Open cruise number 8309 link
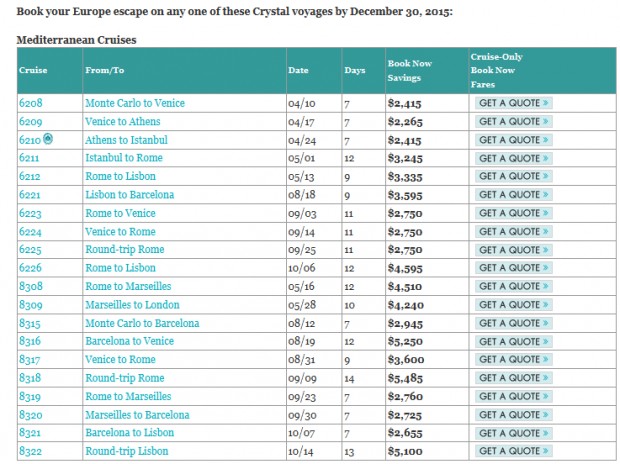The image size is (620, 464). 31,305
